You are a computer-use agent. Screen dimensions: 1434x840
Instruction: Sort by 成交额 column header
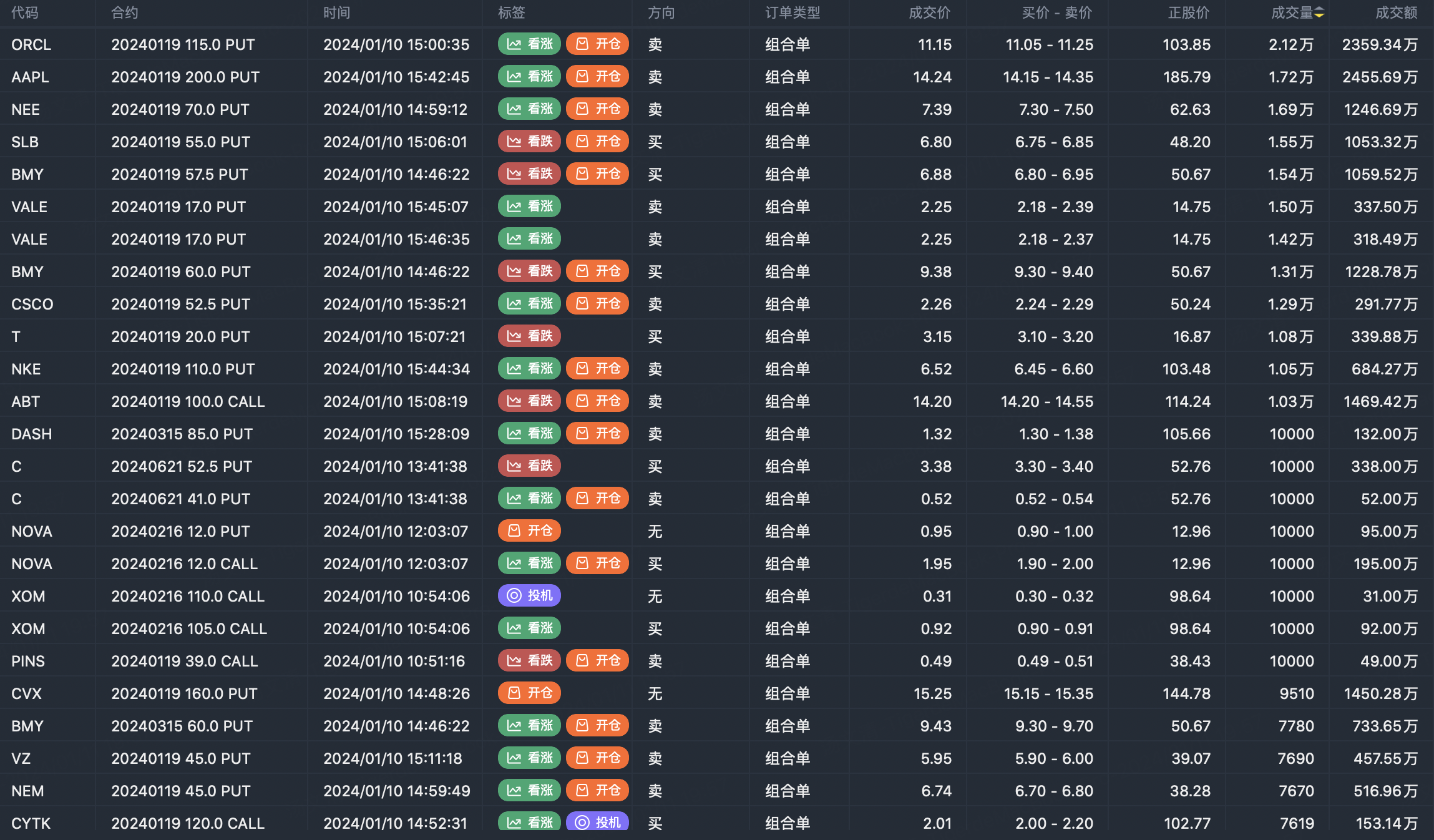click(x=1396, y=13)
